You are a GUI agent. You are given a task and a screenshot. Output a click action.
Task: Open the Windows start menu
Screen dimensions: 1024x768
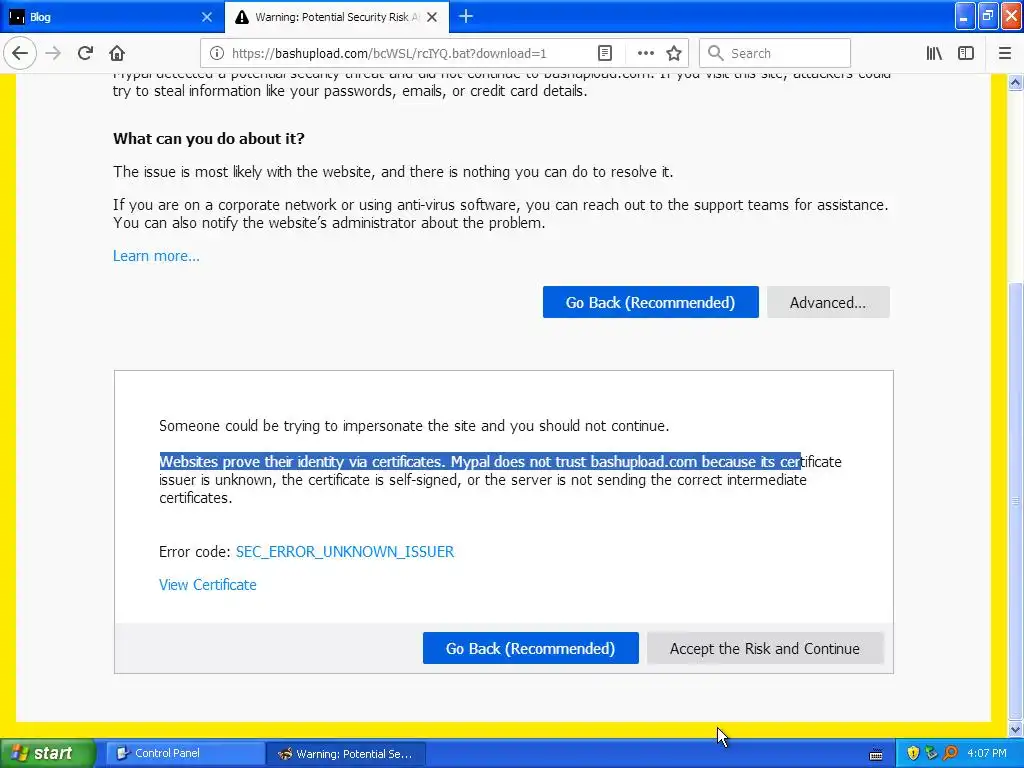click(47, 754)
